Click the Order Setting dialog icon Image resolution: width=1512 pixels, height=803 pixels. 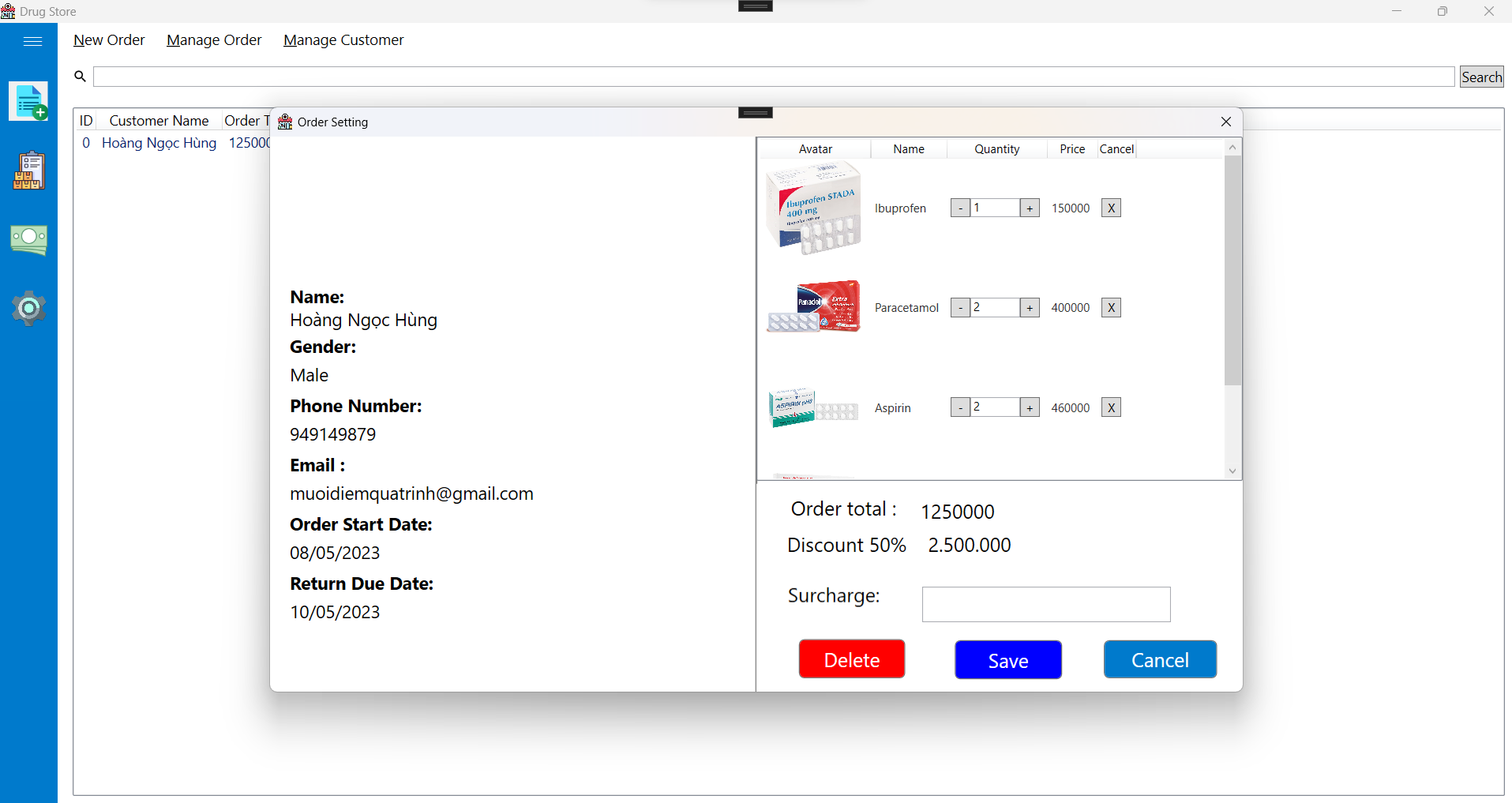click(284, 122)
